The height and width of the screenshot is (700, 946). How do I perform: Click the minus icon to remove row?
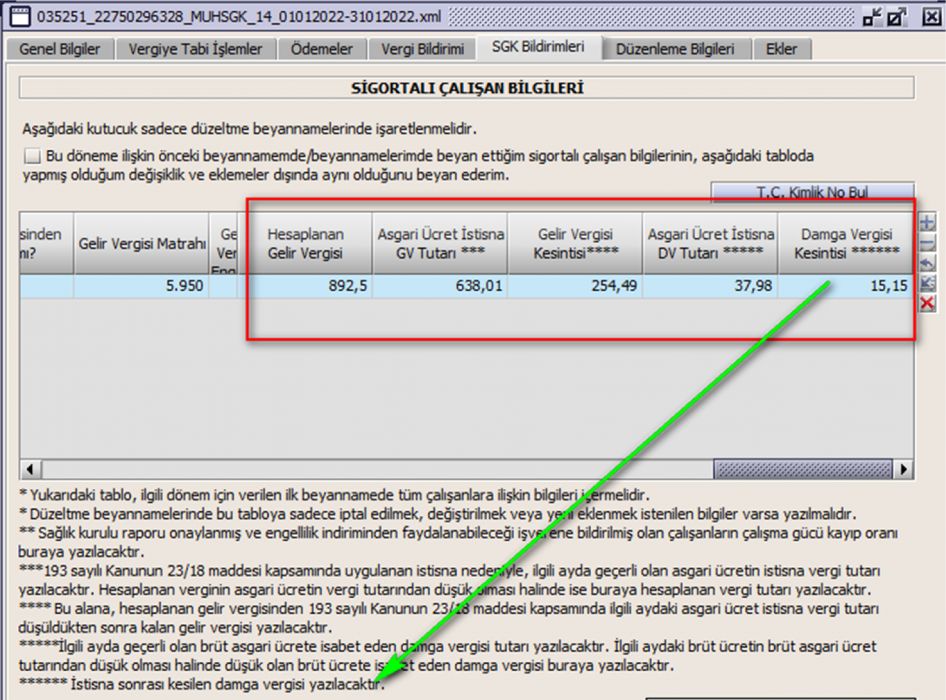click(927, 243)
